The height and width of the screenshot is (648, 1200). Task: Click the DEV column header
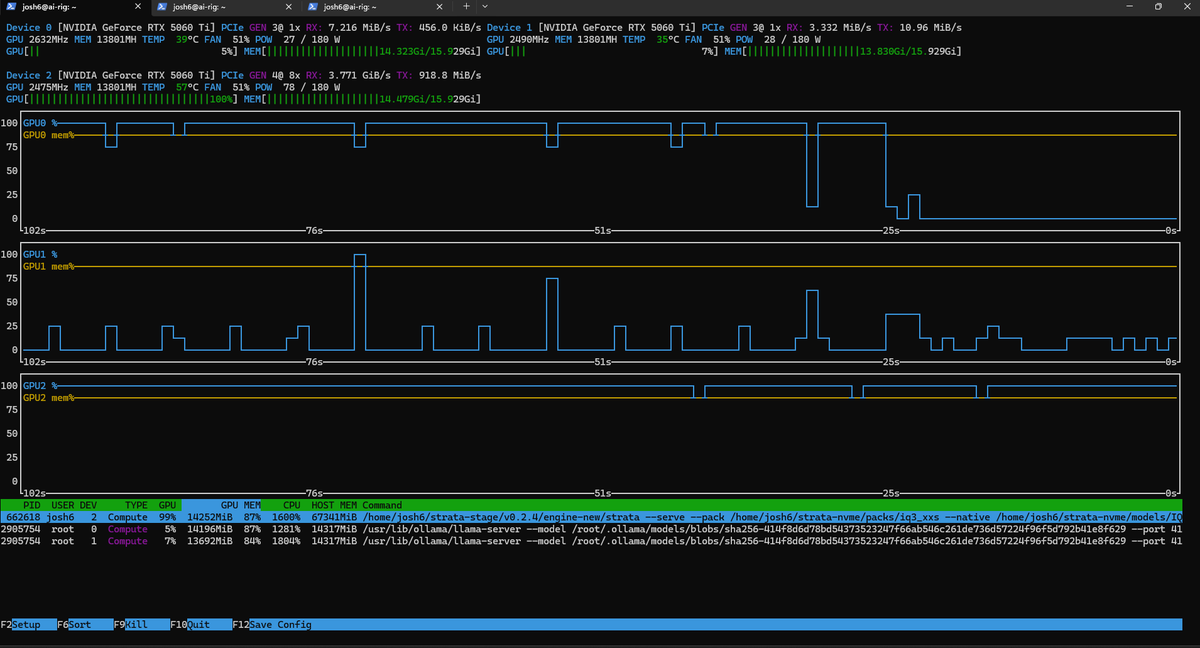tap(88, 505)
